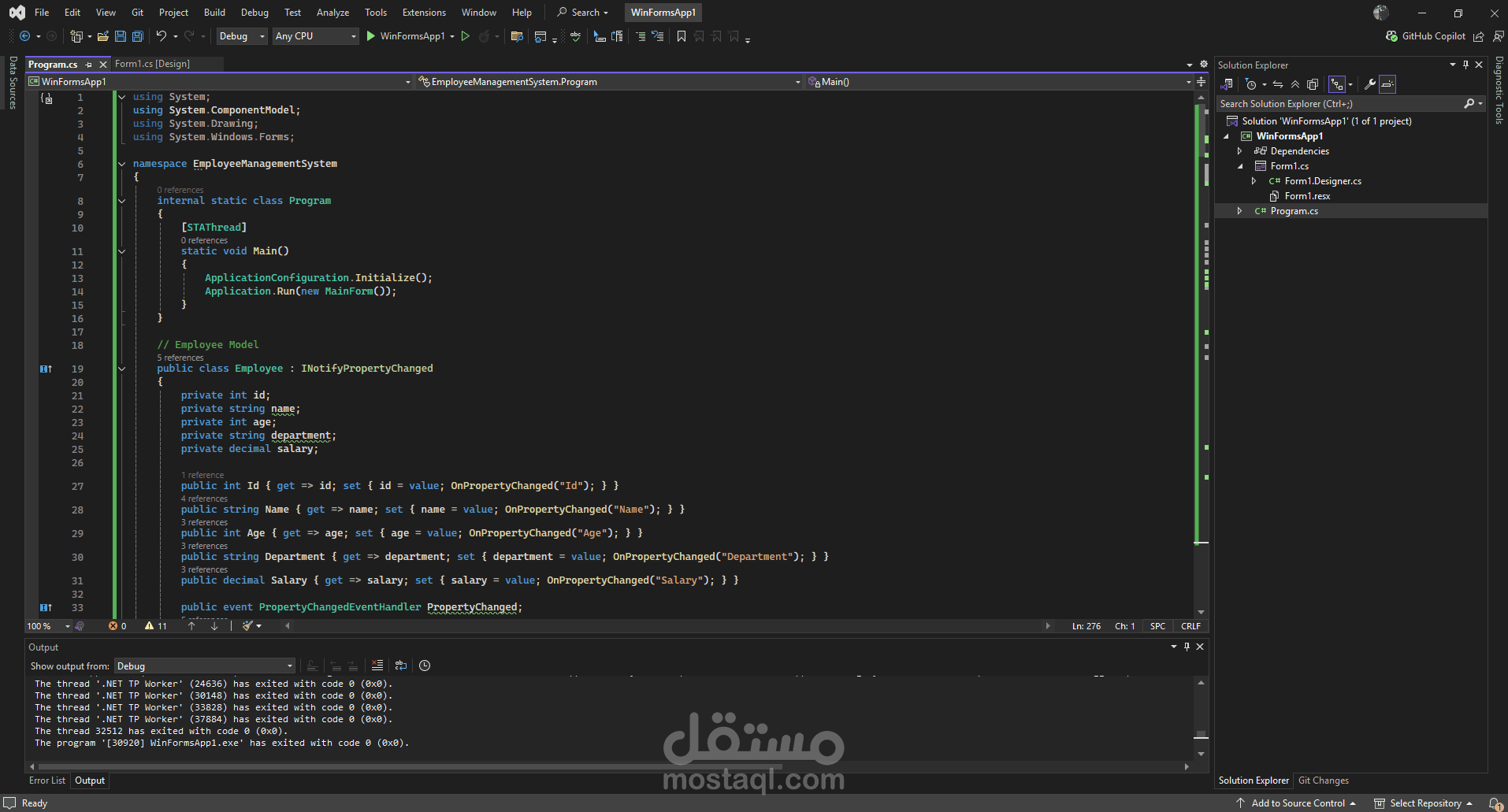Open Solution Explorer Properties wrench icon
The image size is (1508, 812).
click(x=1370, y=84)
